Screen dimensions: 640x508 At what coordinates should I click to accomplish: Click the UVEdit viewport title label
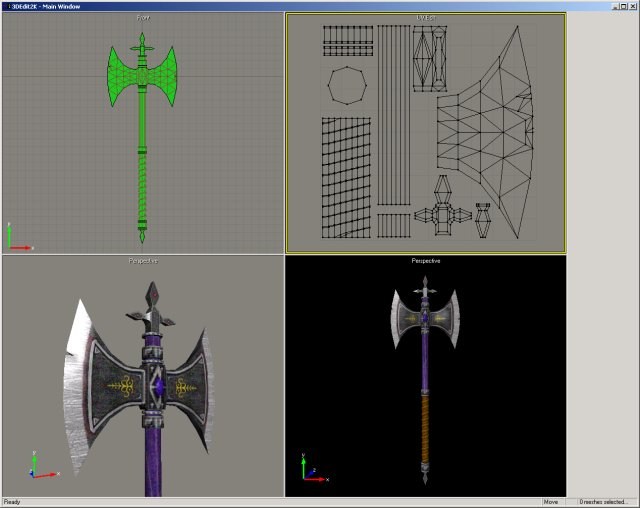[x=426, y=18]
